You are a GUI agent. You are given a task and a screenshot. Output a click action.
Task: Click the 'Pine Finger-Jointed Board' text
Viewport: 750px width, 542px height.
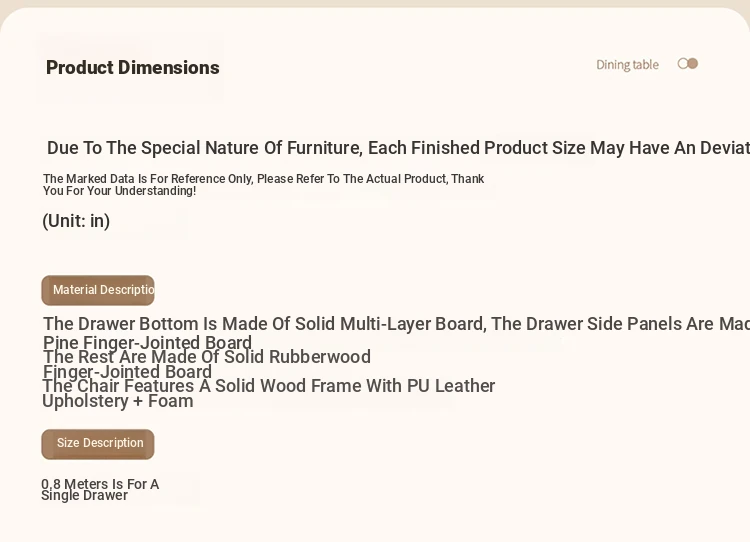[x=147, y=343]
